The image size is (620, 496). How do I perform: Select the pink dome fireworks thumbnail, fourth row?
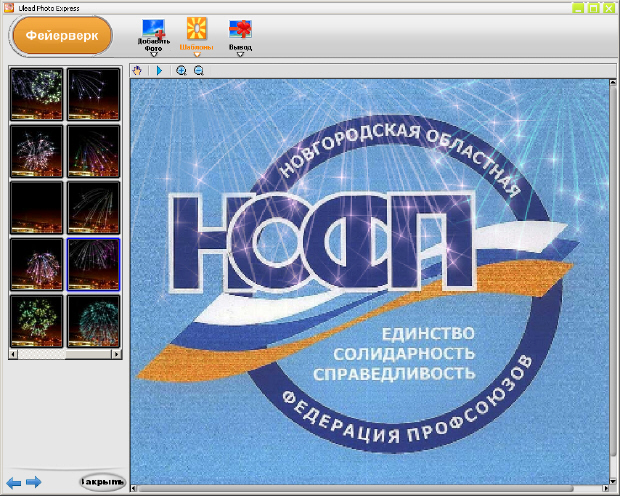point(36,264)
